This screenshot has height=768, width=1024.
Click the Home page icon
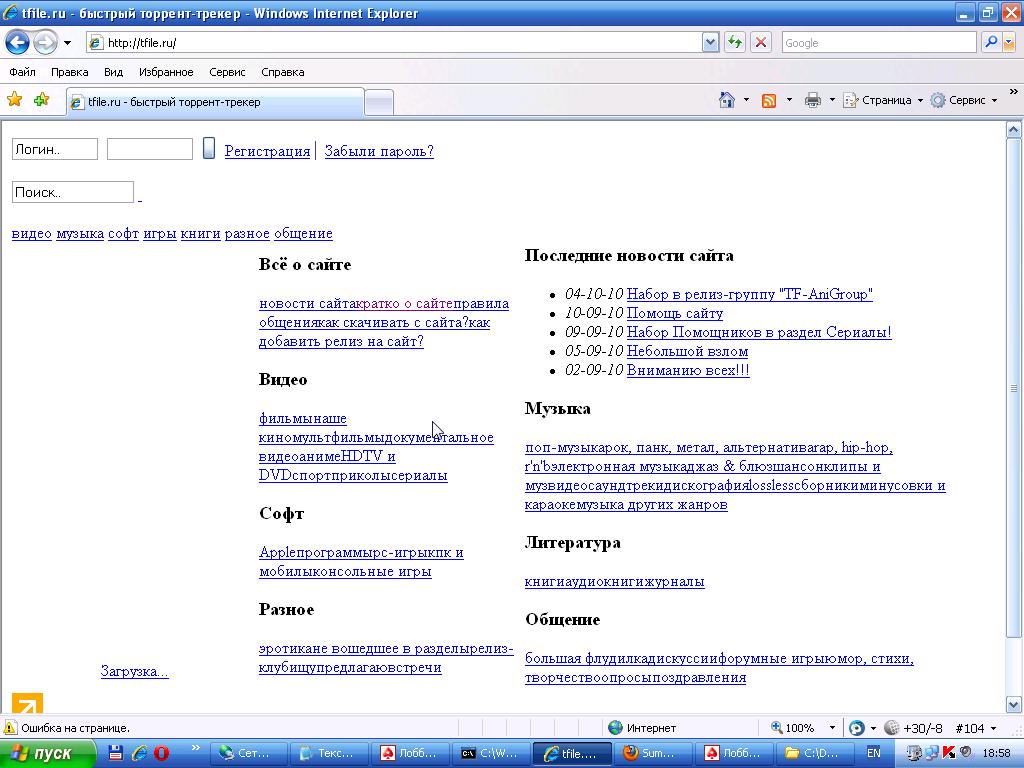pos(728,100)
